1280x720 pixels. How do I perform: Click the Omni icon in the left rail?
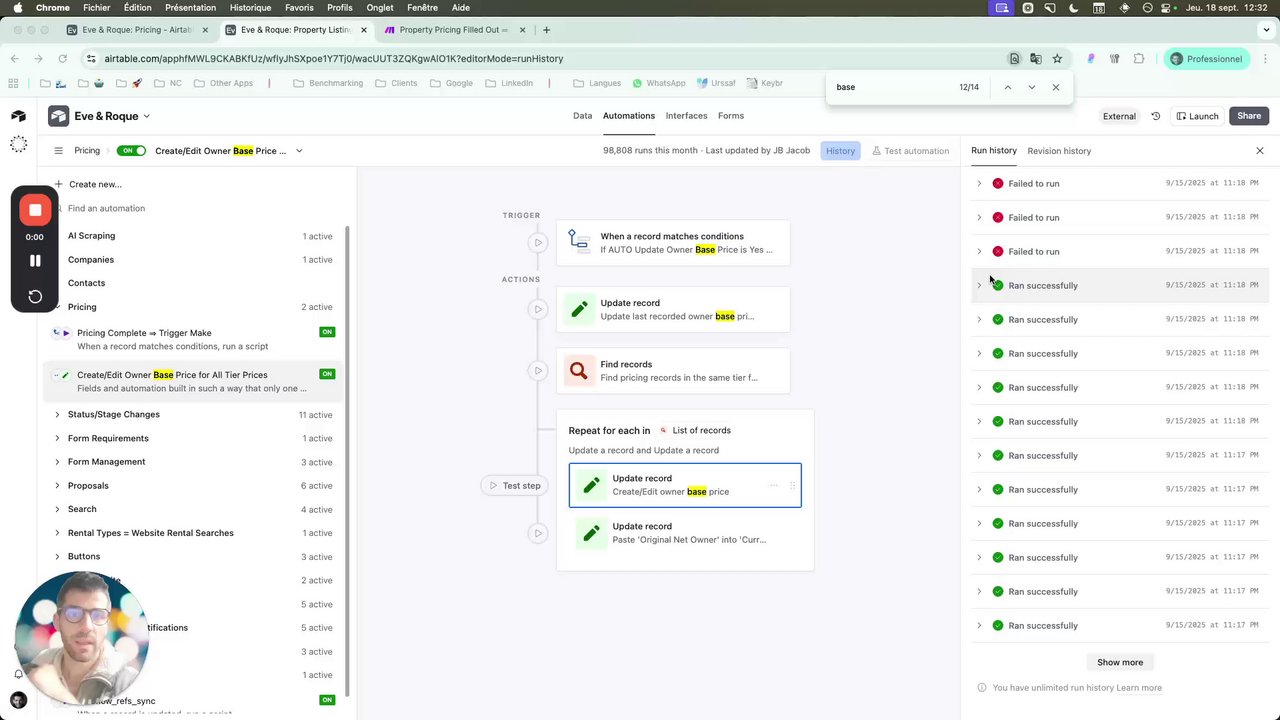(x=18, y=145)
